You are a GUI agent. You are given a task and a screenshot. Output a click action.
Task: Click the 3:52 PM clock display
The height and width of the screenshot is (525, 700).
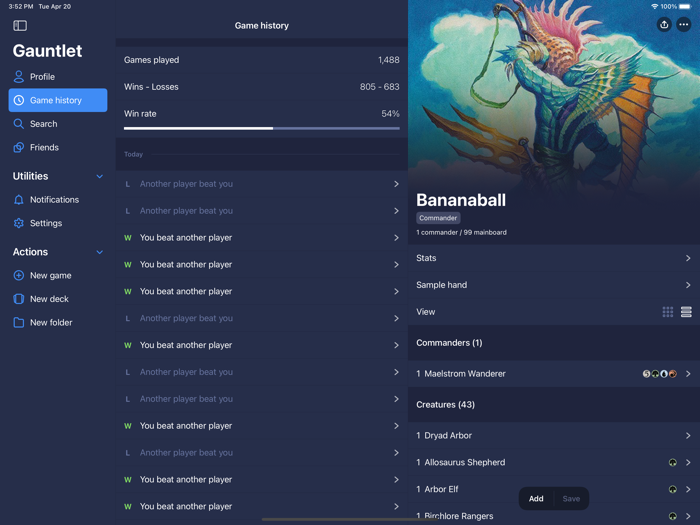coord(21,7)
